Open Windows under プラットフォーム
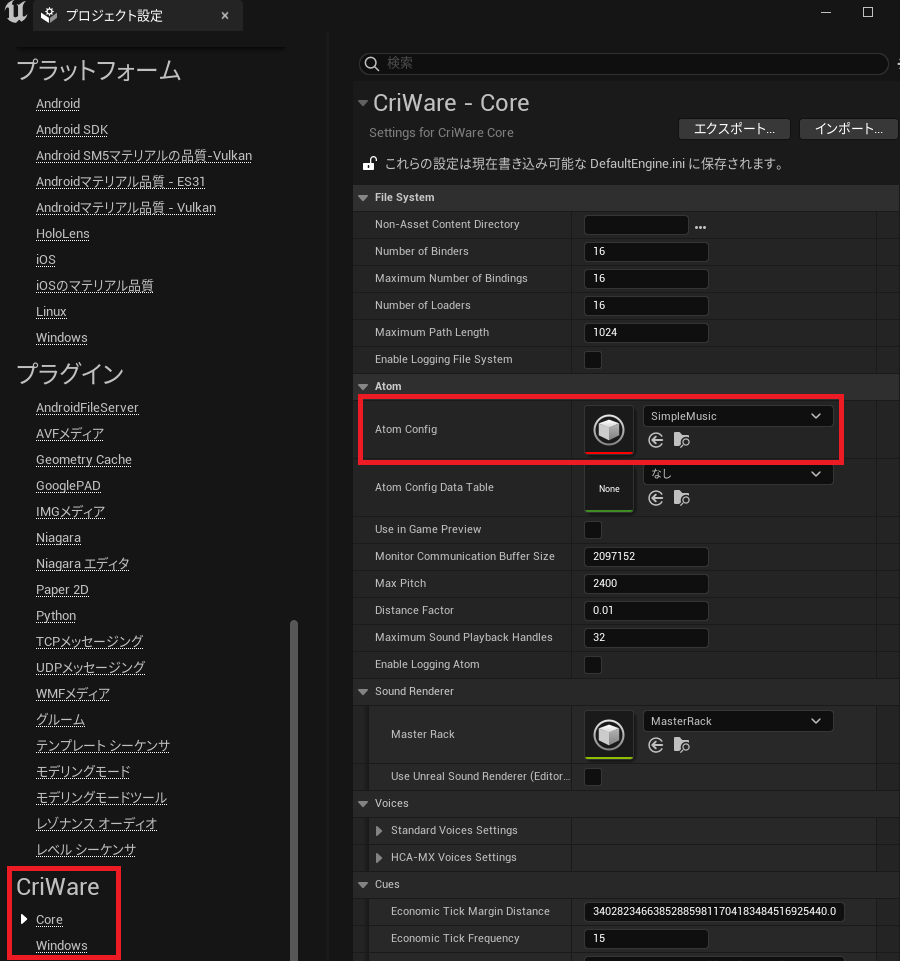The height and width of the screenshot is (961, 900). tap(61, 338)
